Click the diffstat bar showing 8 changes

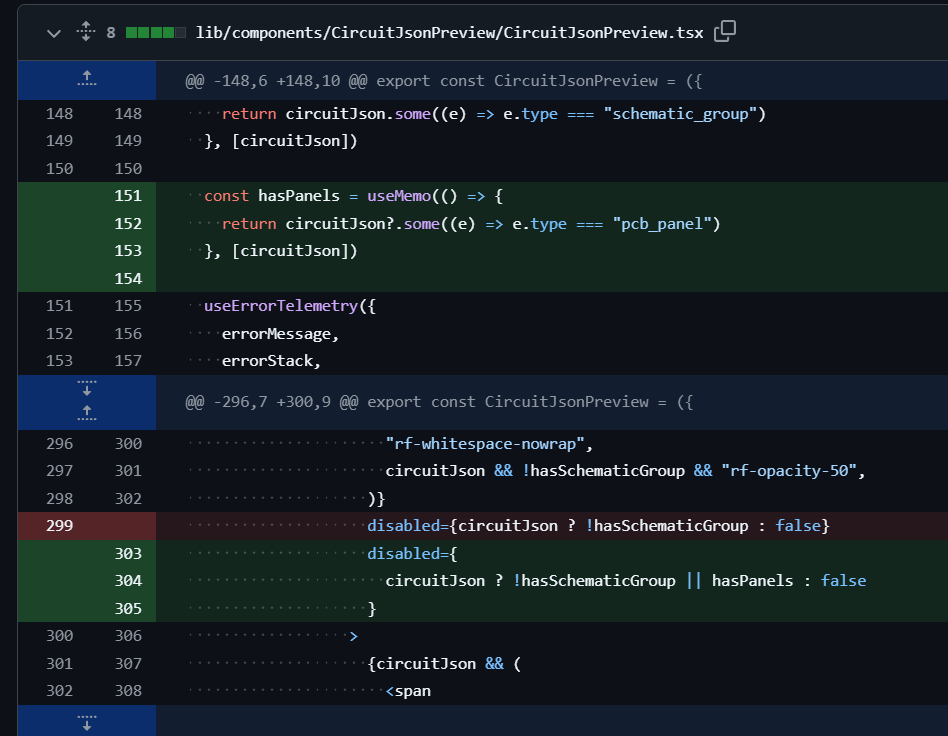(155, 33)
